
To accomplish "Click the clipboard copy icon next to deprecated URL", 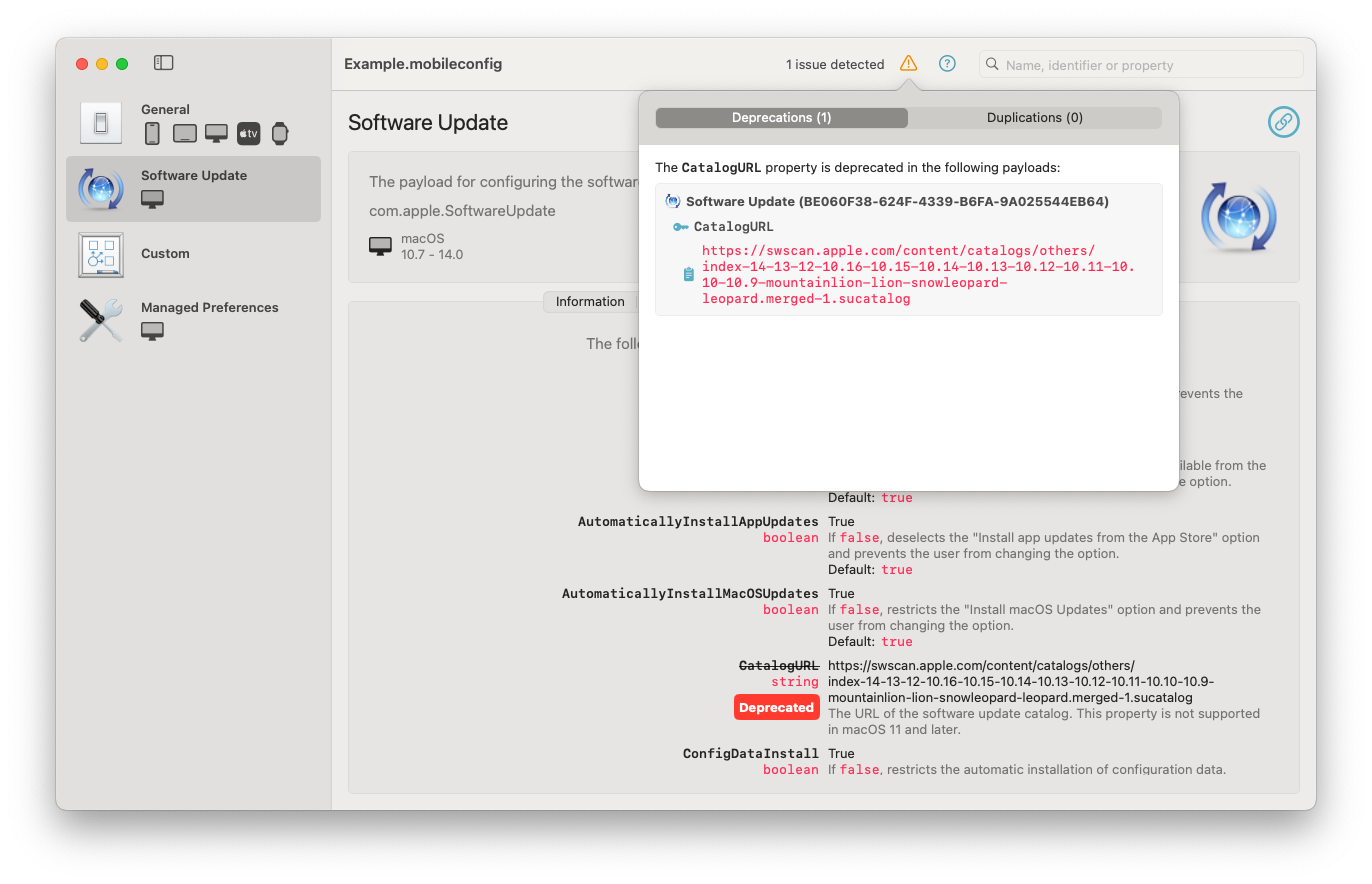I will pyautogui.click(x=688, y=275).
